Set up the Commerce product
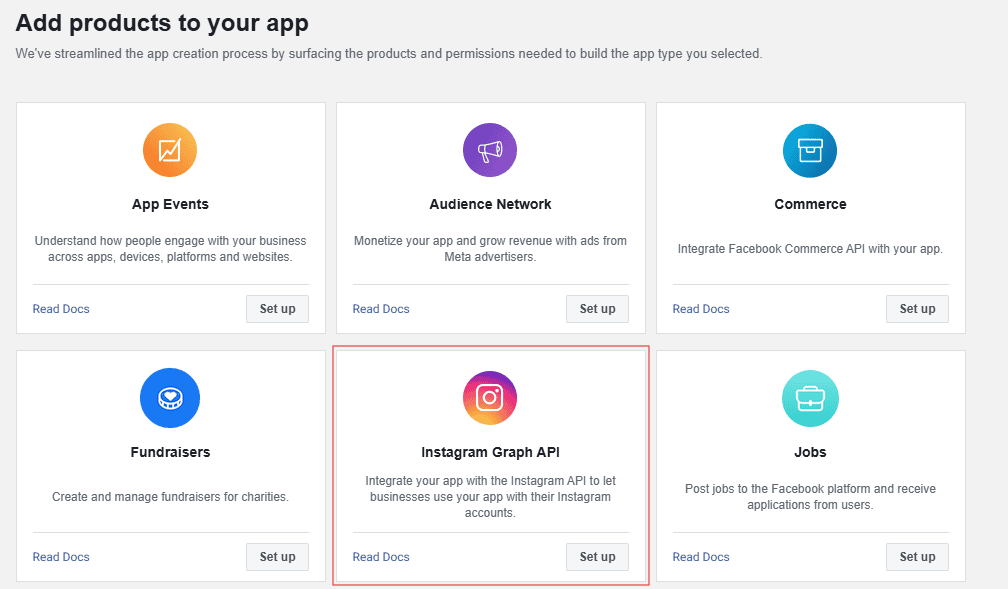The width and height of the screenshot is (1008, 589). coord(917,309)
